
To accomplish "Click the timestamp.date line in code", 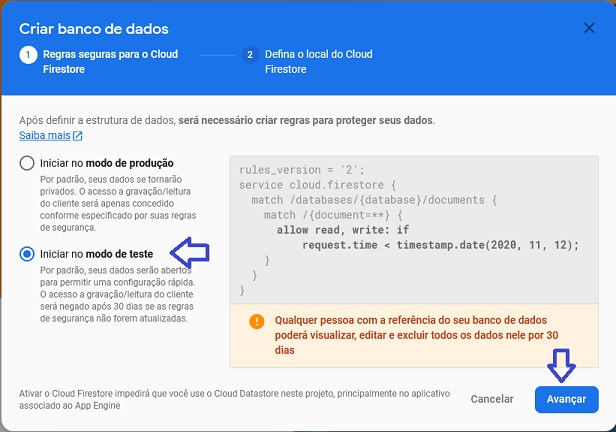I will (x=440, y=245).
